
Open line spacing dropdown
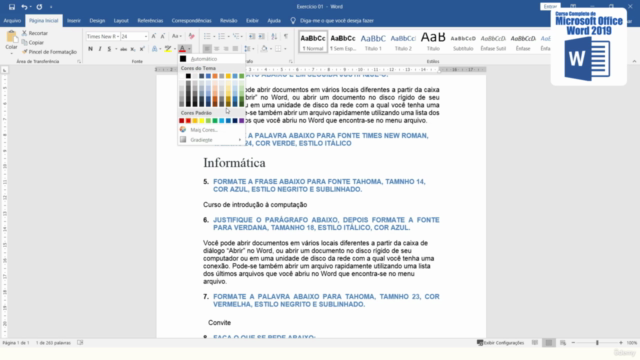click(249, 49)
